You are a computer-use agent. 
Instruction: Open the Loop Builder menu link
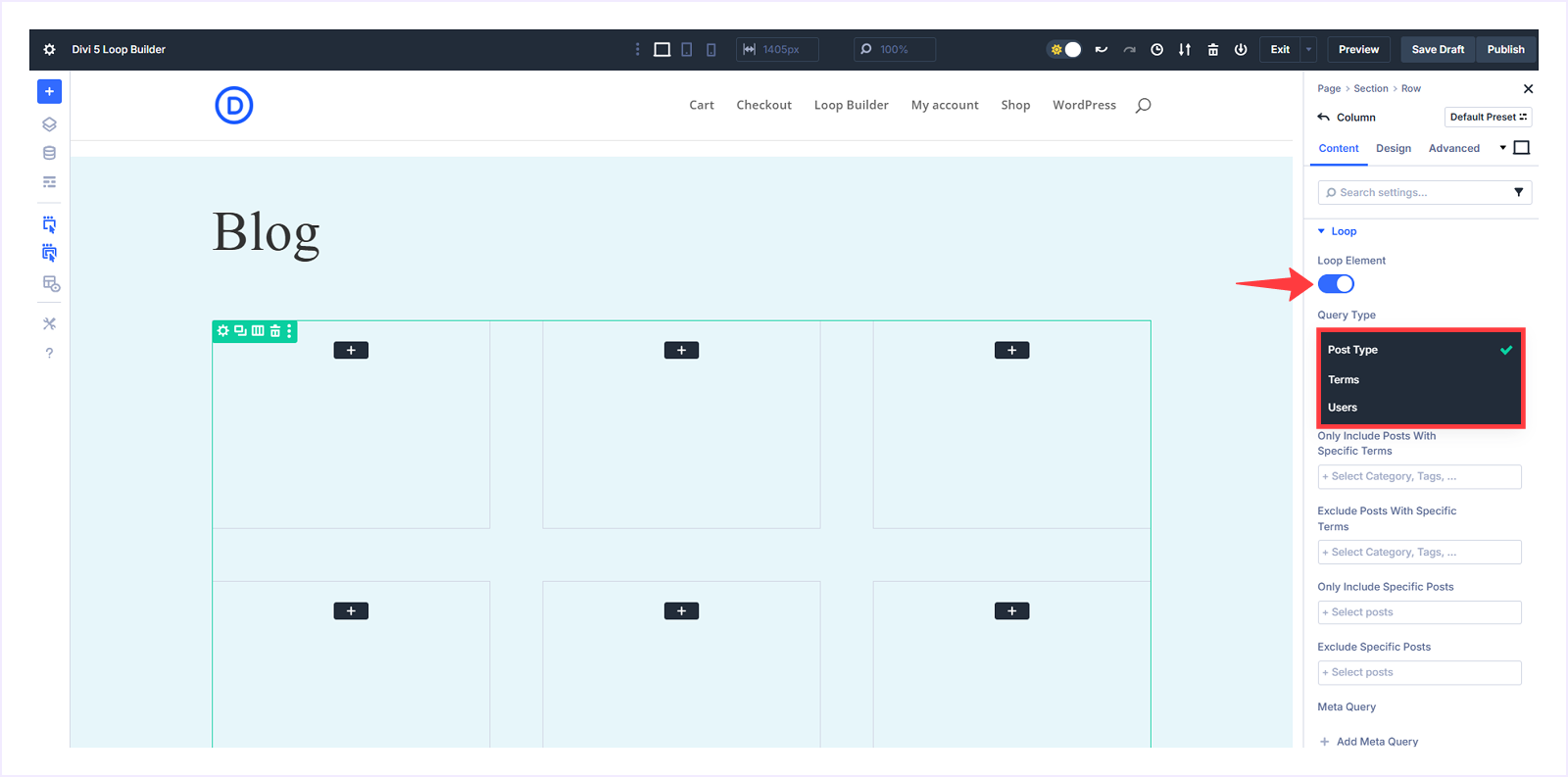pyautogui.click(x=852, y=105)
